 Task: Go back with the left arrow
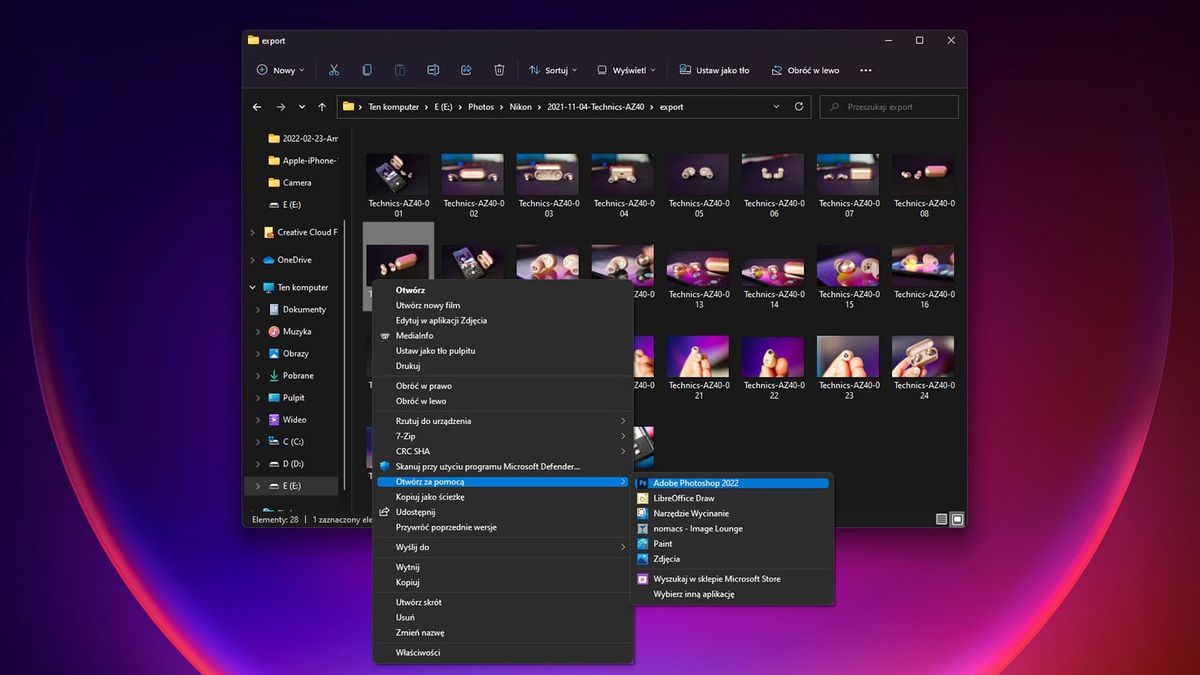(257, 106)
